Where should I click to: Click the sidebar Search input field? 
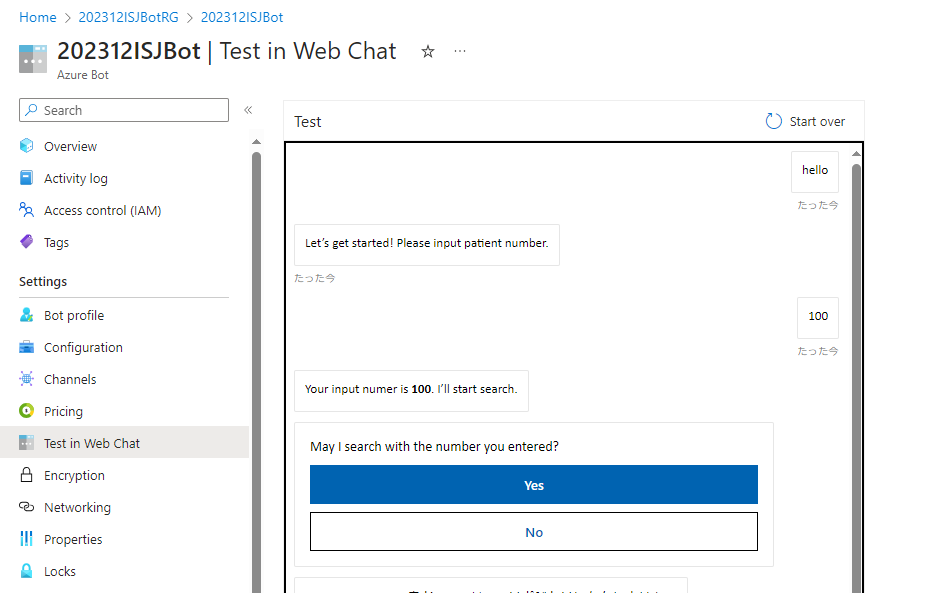tap(130, 110)
